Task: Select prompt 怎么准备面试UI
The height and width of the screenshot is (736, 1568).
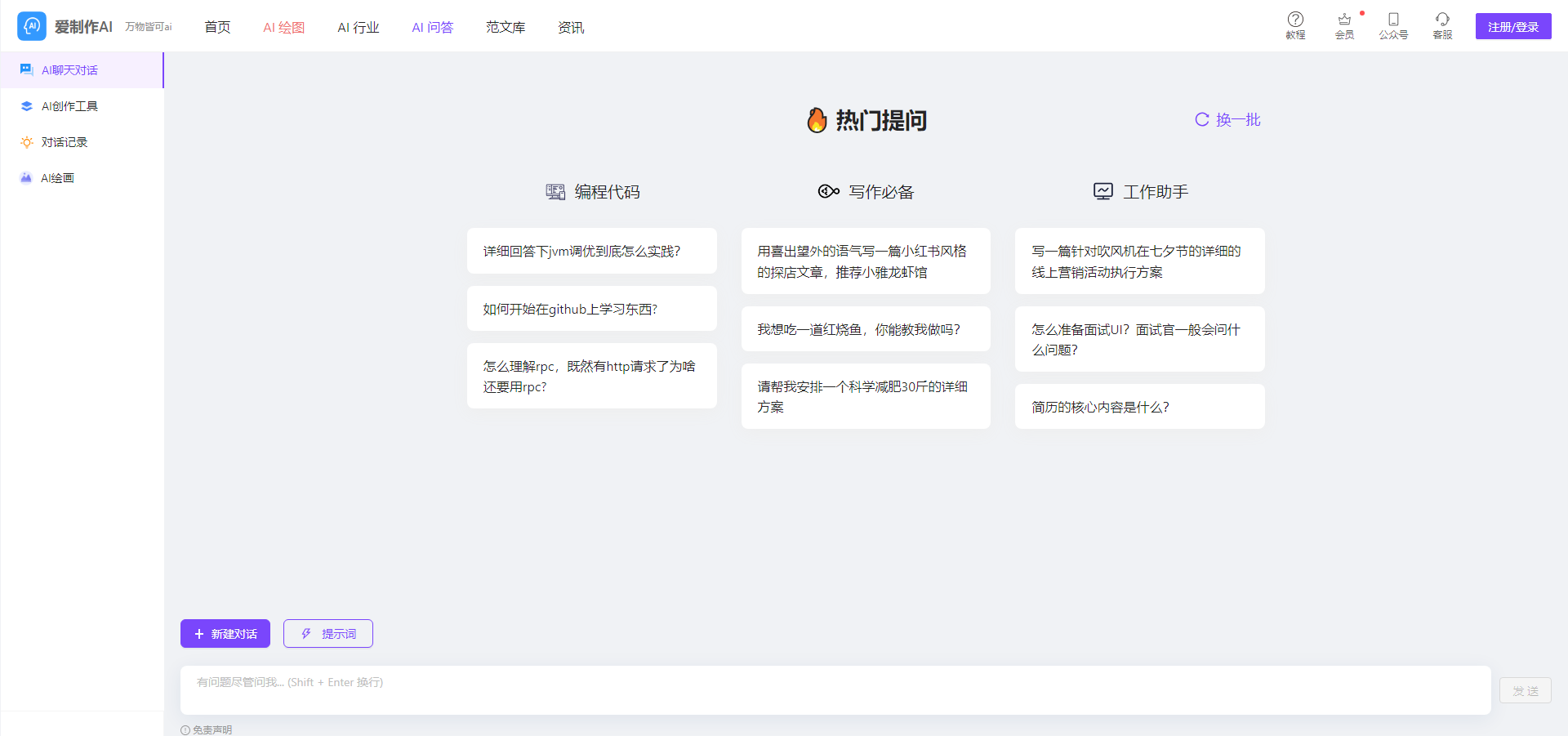Action: (x=1140, y=339)
